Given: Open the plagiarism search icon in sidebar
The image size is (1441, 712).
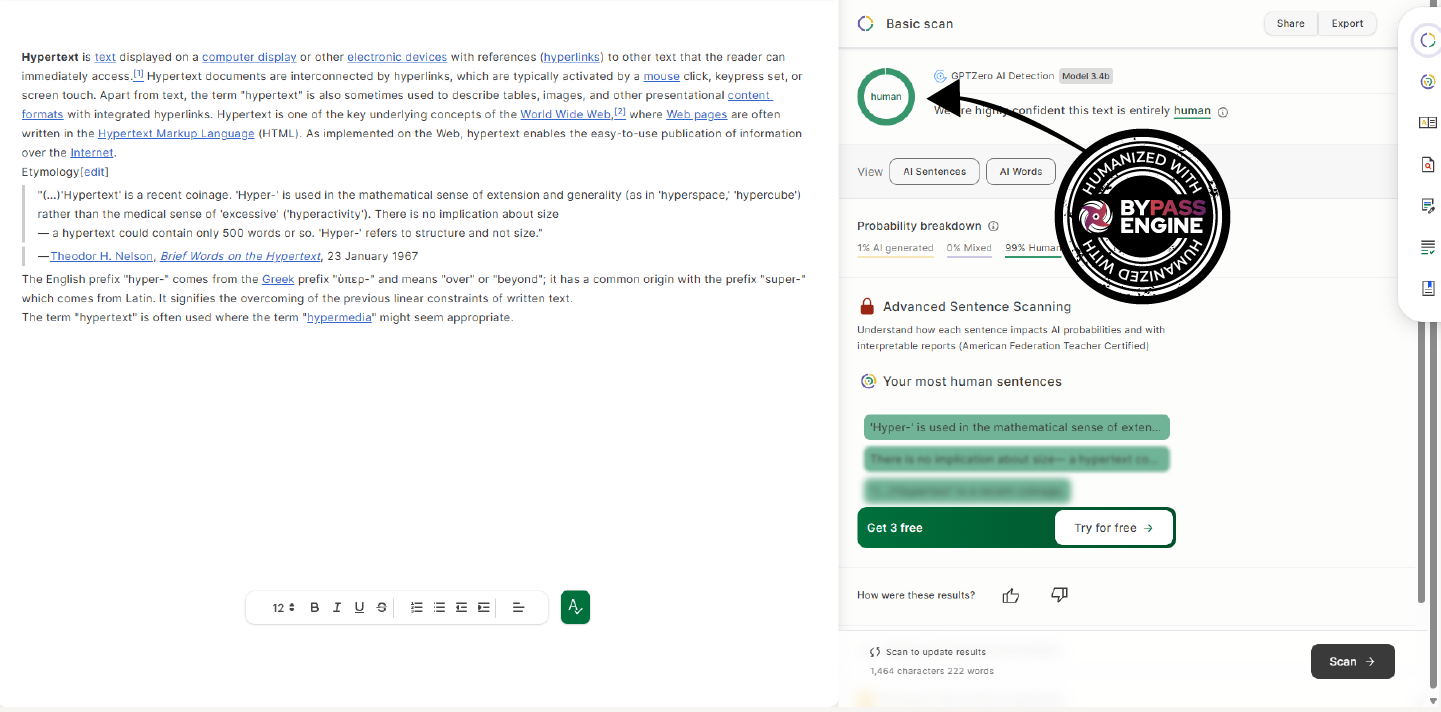Looking at the screenshot, I should 1428,164.
